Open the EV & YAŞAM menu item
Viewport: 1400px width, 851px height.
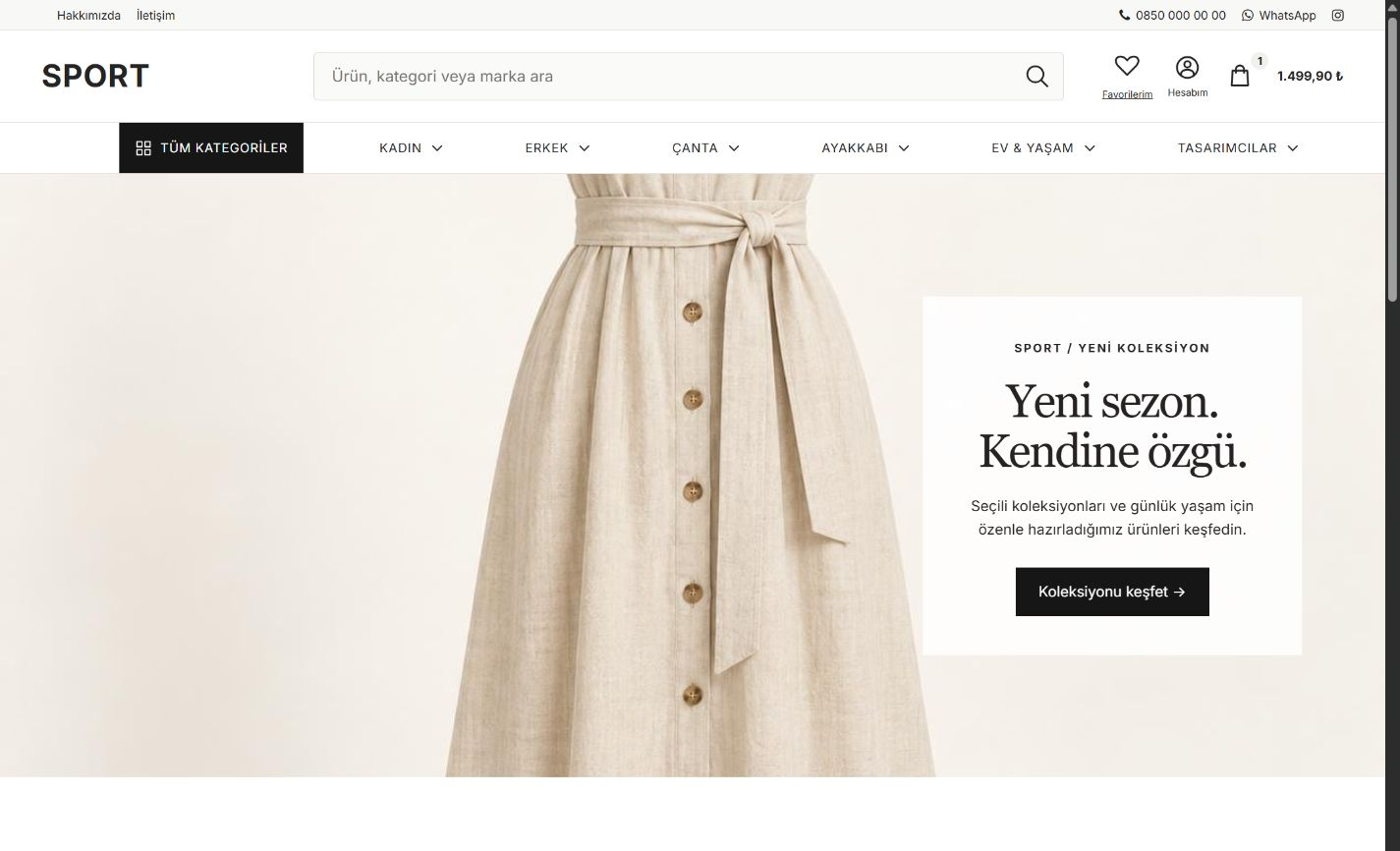pos(1033,148)
